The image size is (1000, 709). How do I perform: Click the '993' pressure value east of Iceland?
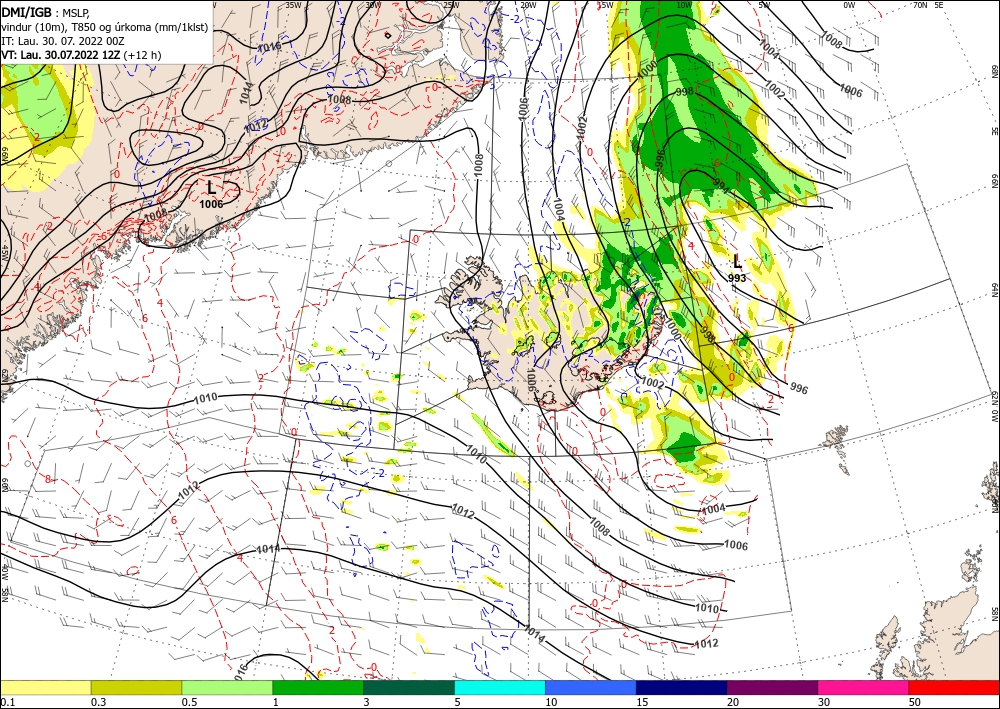tap(737, 278)
